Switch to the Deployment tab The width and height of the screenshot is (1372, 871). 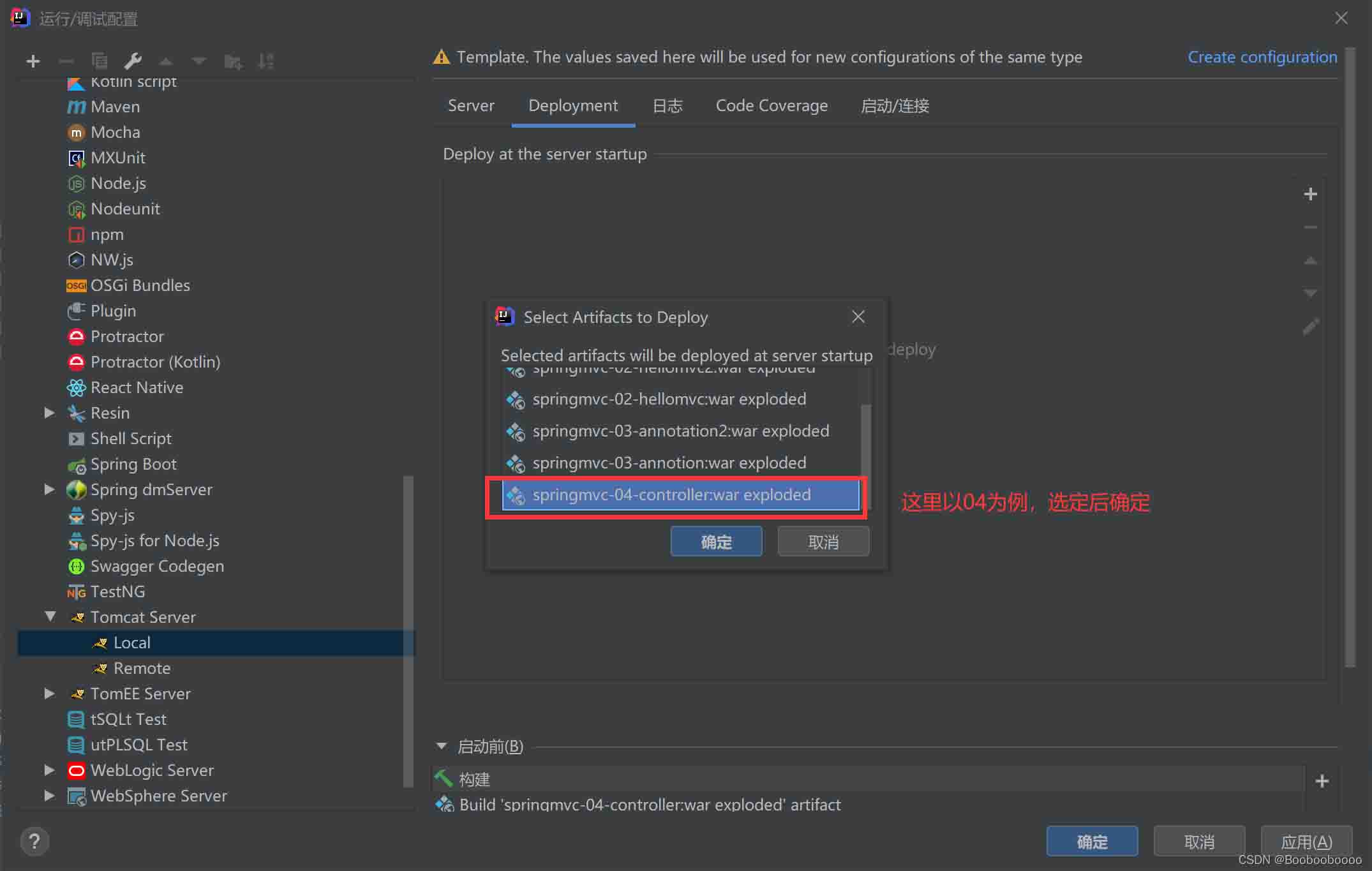click(x=573, y=106)
